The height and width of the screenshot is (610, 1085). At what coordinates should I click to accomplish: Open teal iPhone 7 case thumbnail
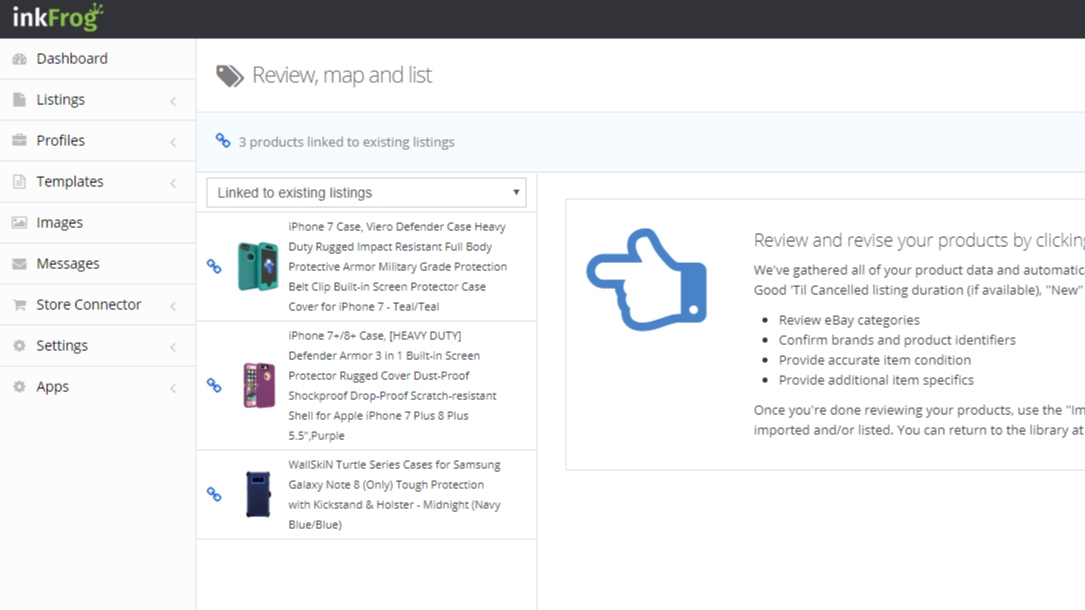click(258, 266)
